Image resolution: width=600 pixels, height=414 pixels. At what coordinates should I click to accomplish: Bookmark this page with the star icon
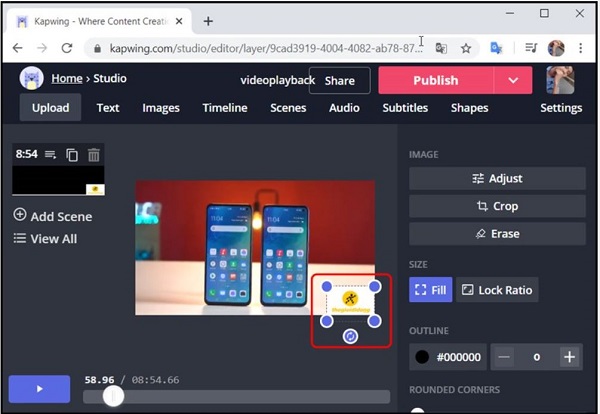tap(466, 48)
